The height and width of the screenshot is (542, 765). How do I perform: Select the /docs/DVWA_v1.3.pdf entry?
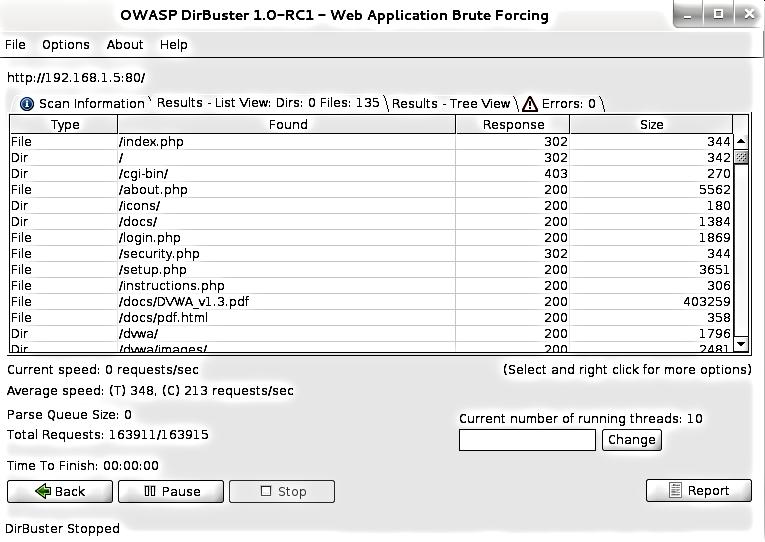click(x=371, y=301)
